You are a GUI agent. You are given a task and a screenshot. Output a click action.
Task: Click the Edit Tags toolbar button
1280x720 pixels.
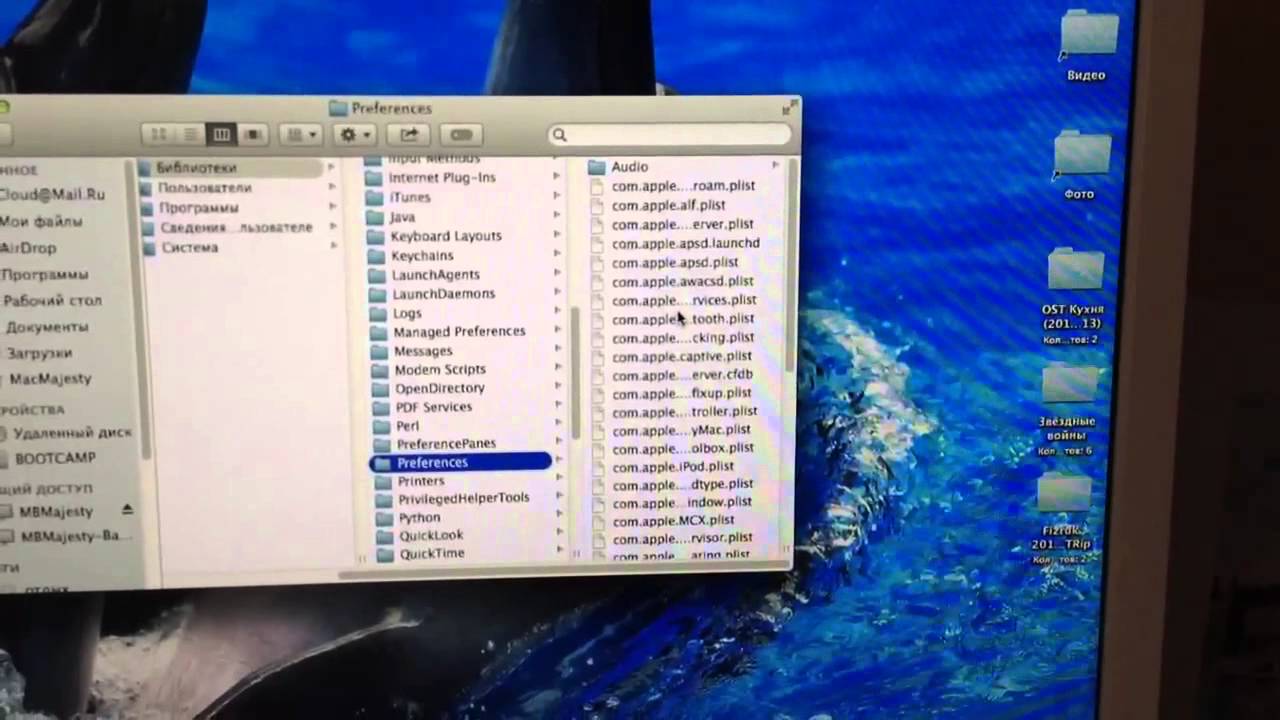461,134
